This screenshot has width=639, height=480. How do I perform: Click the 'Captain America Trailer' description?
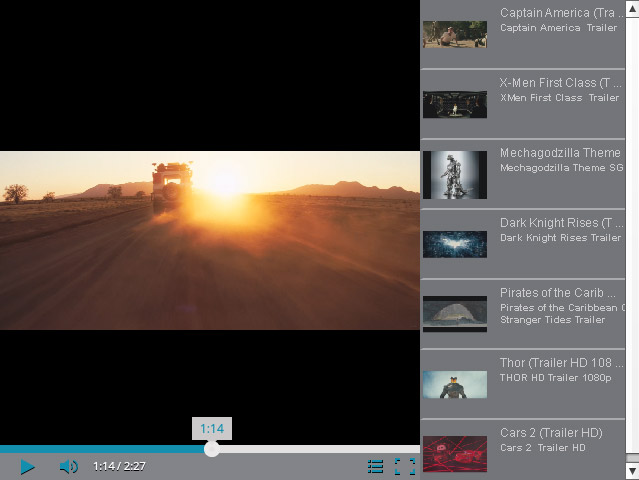click(x=559, y=28)
